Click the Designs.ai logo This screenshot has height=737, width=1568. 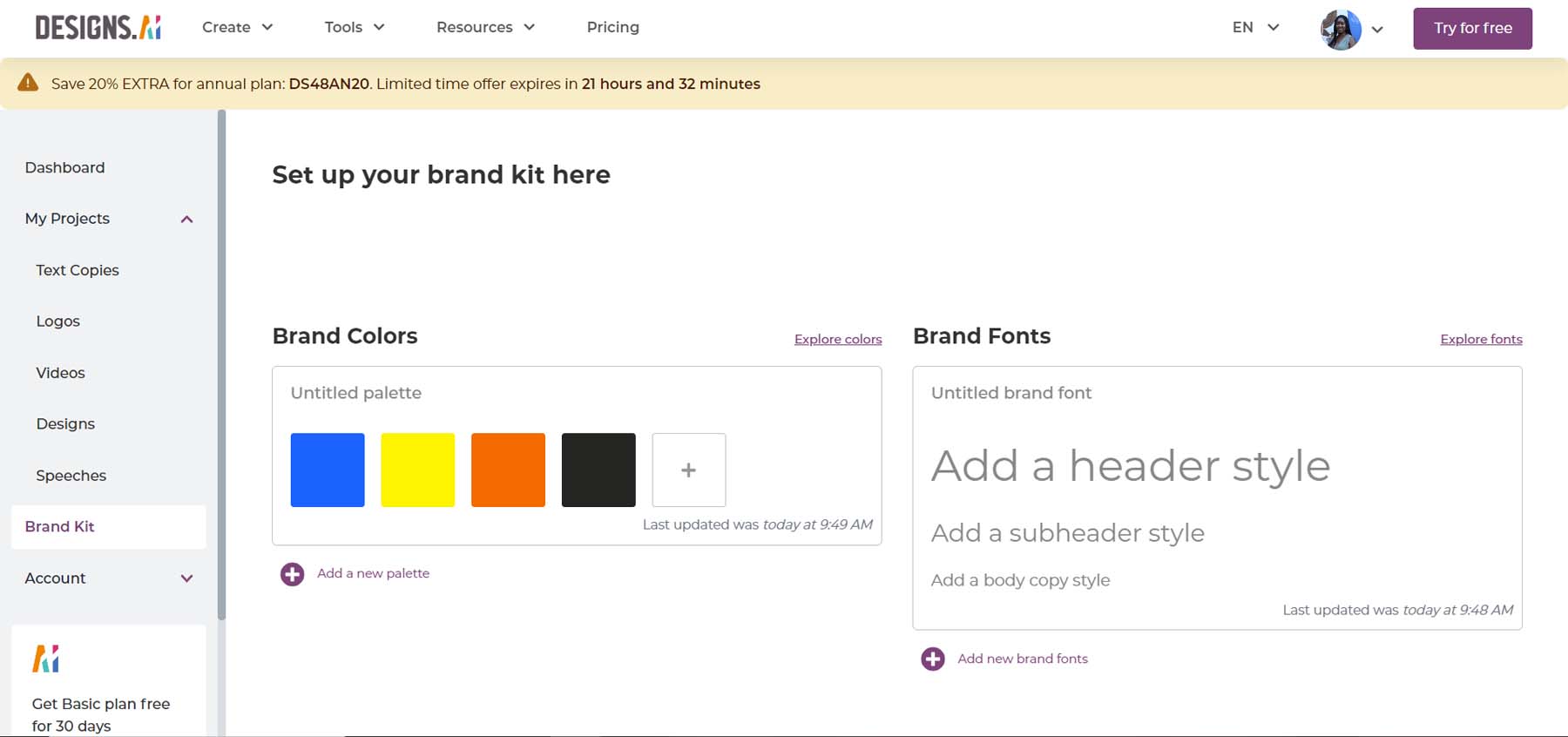98,28
